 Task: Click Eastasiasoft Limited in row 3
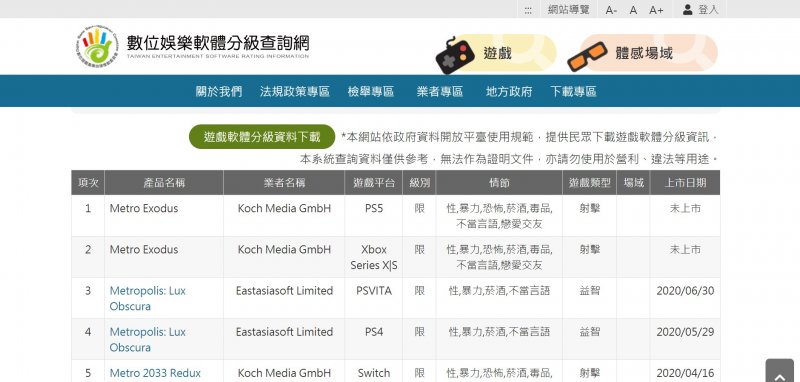click(x=284, y=291)
